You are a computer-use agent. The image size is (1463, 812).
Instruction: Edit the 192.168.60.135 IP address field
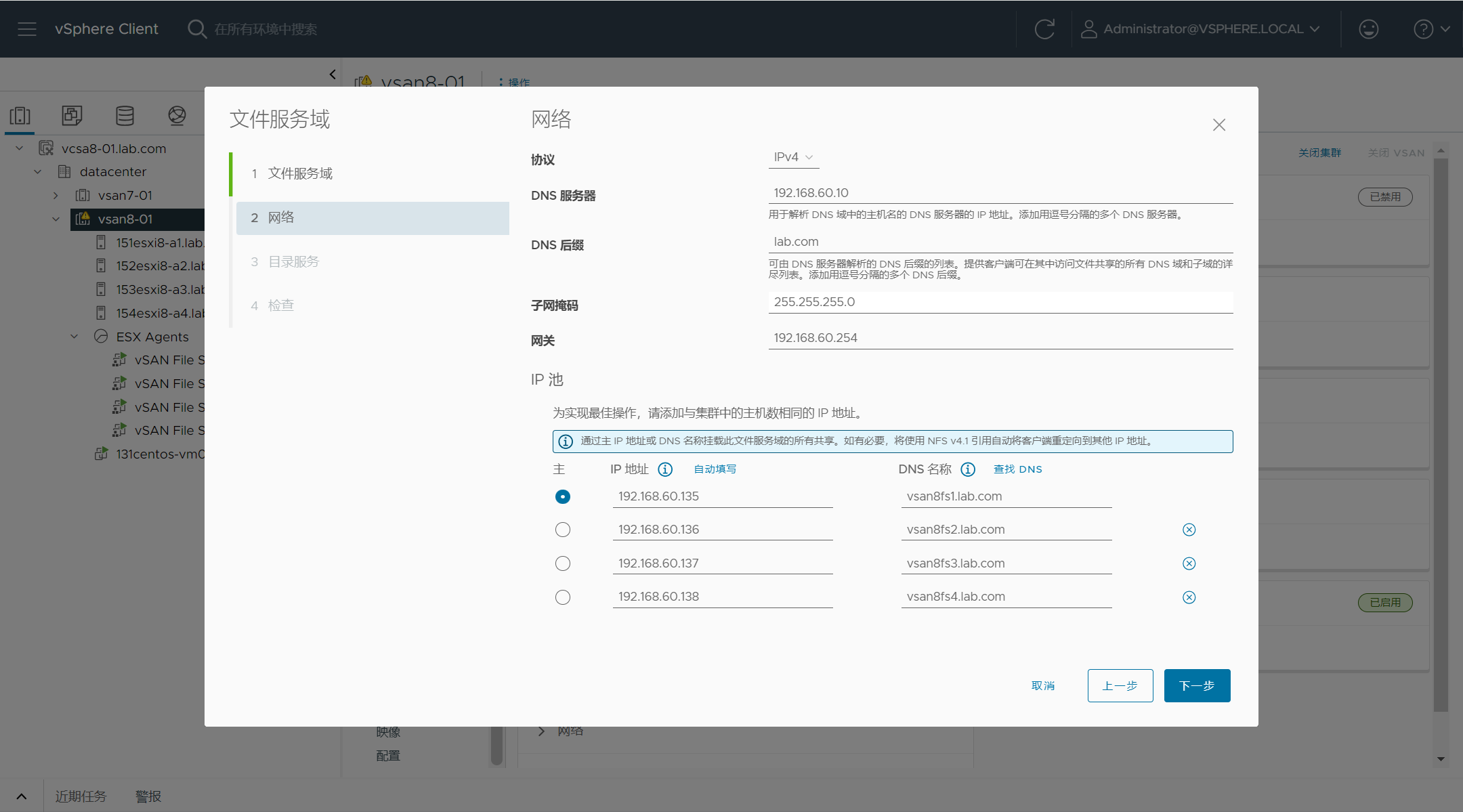tap(723, 496)
